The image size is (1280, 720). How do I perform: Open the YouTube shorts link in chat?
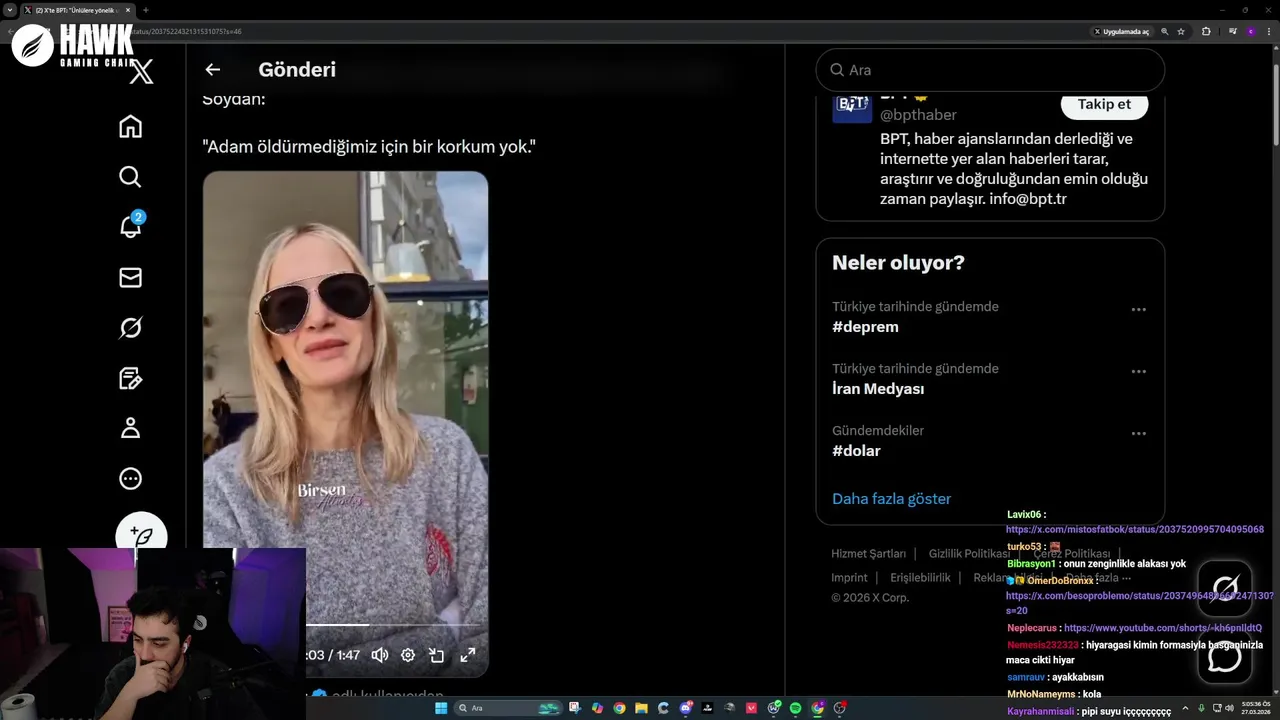1163,628
